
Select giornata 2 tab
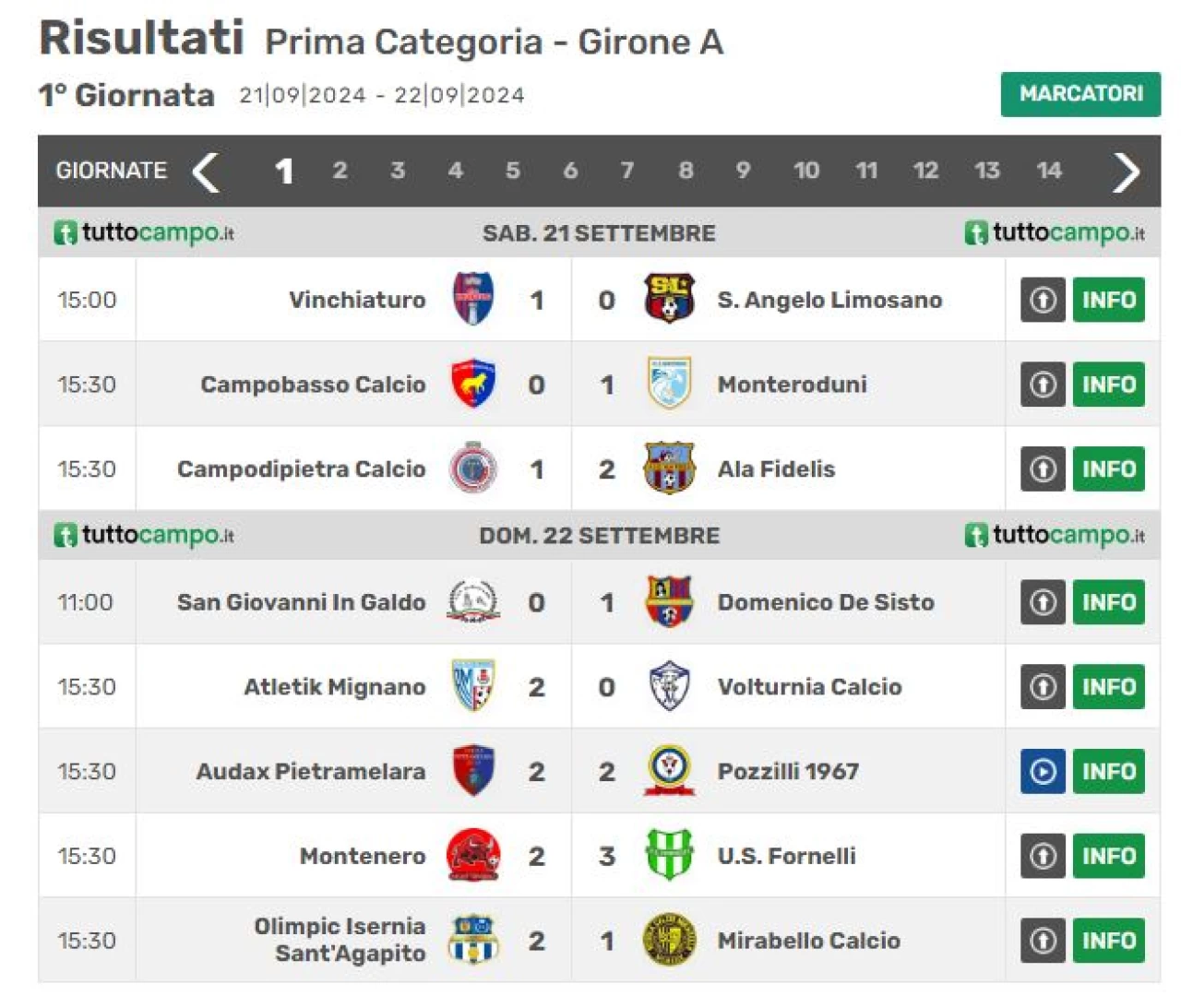tap(340, 171)
